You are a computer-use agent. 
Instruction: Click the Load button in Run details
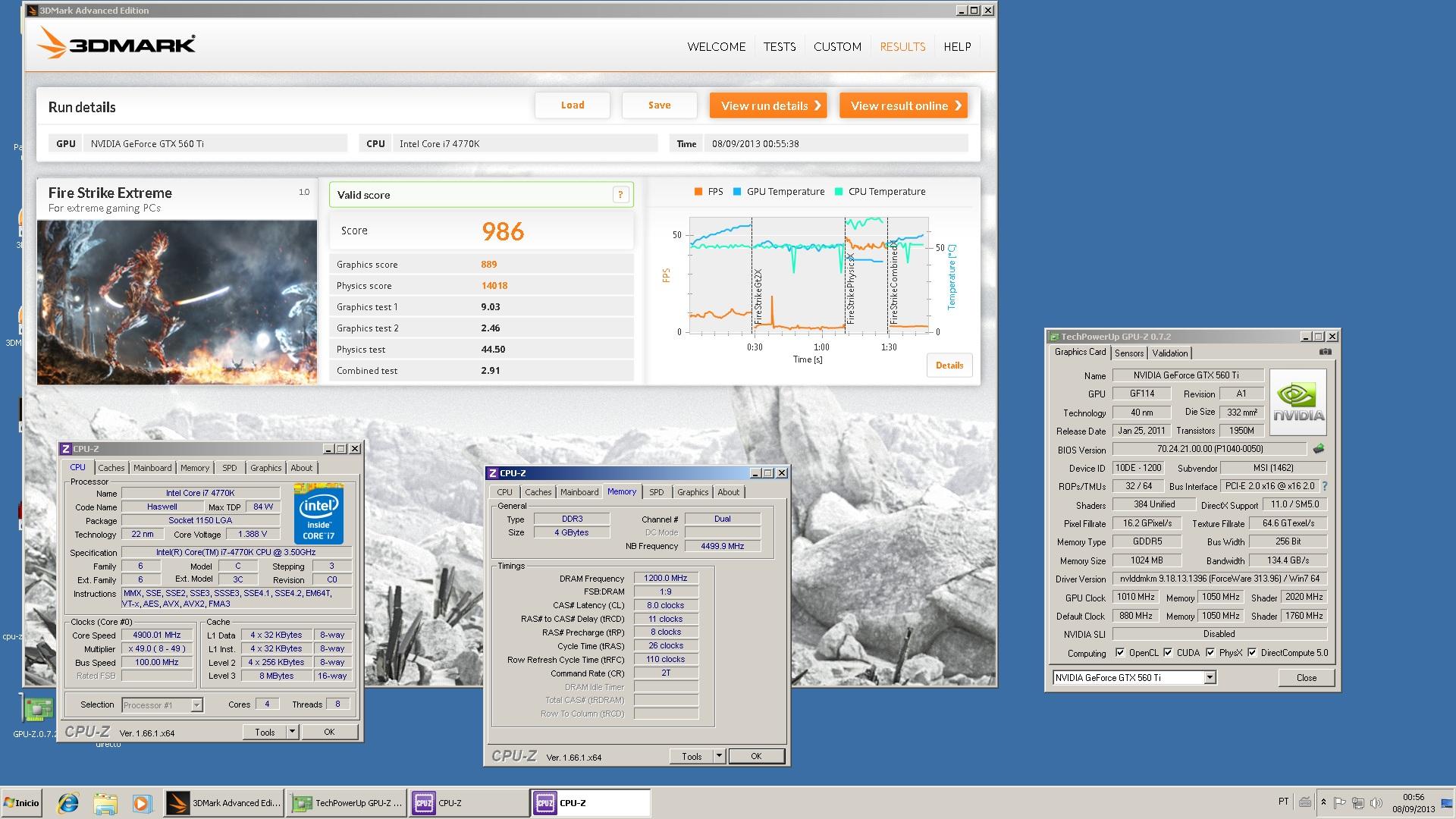[573, 105]
